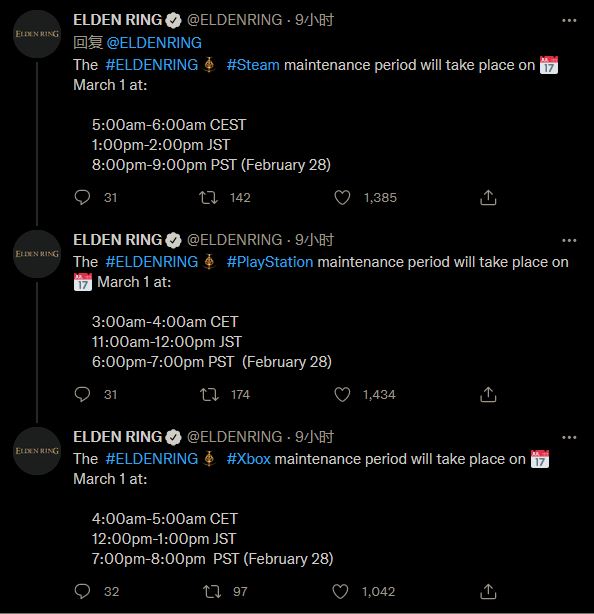Image resolution: width=594 pixels, height=614 pixels.
Task: Like the Steam maintenance tweet
Action: click(x=342, y=197)
